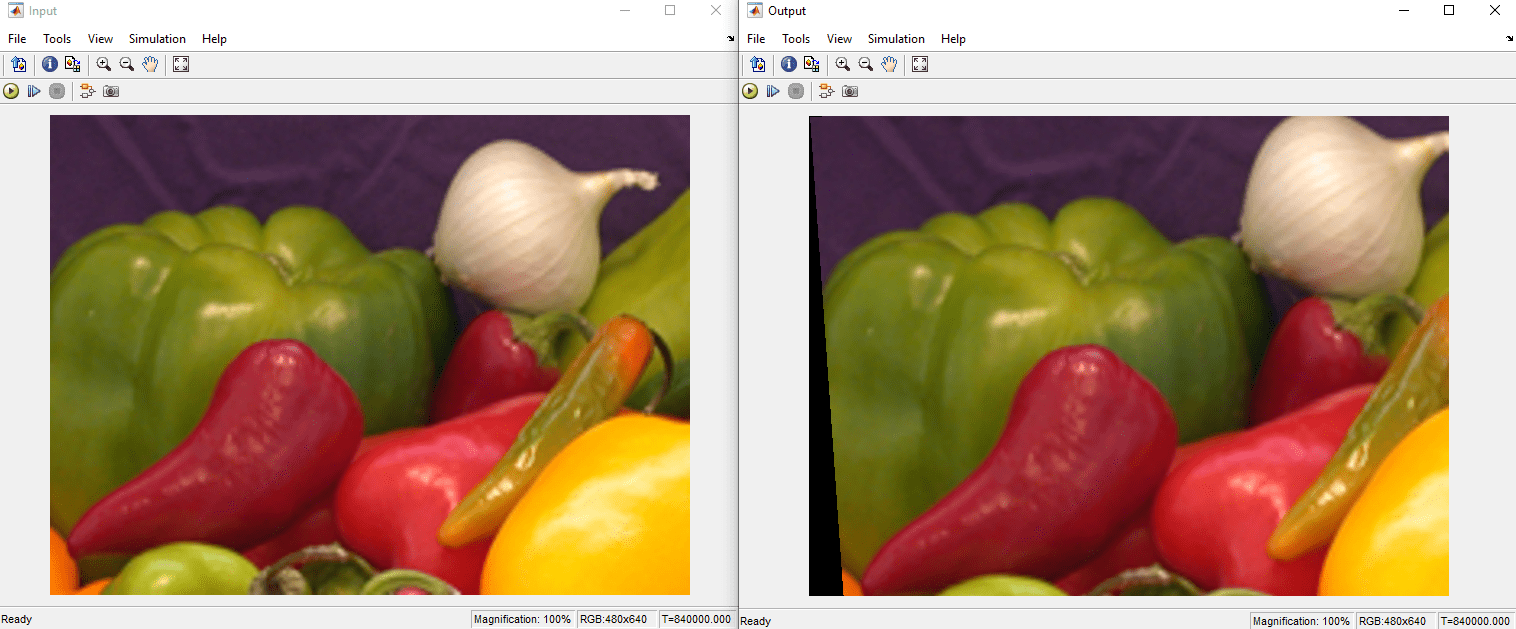The height and width of the screenshot is (629, 1516).
Task: Select Zoom In magnifier in Output window
Action: pyautogui.click(x=843, y=64)
